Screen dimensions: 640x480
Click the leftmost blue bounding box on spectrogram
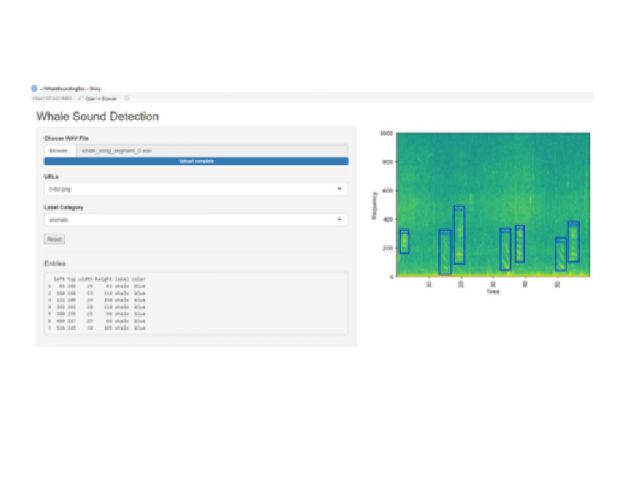point(405,241)
